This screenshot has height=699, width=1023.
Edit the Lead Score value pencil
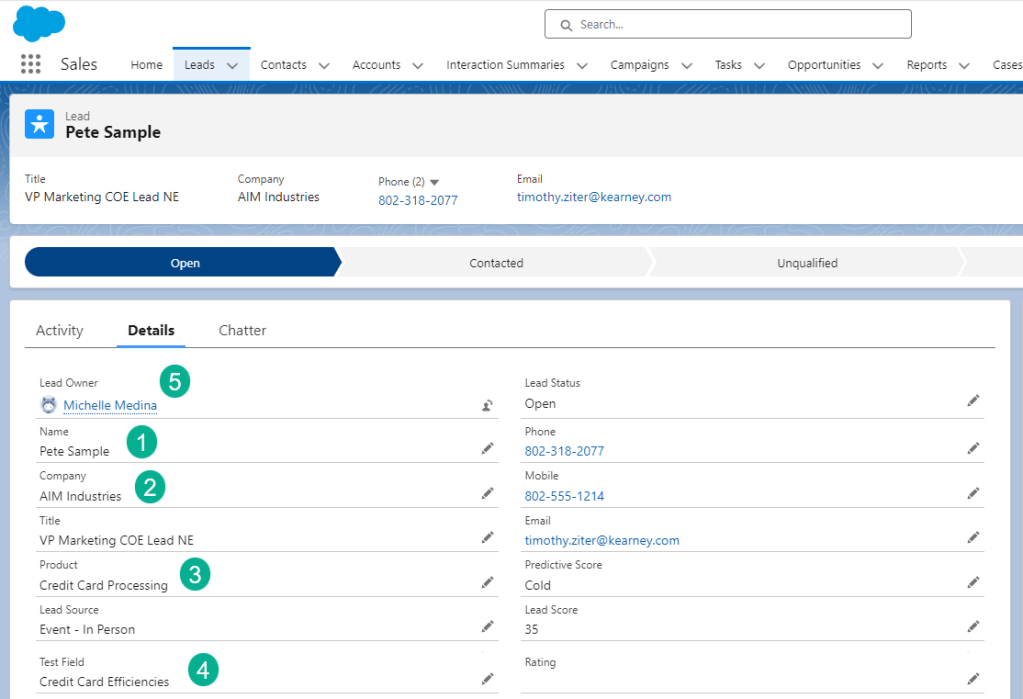(973, 627)
